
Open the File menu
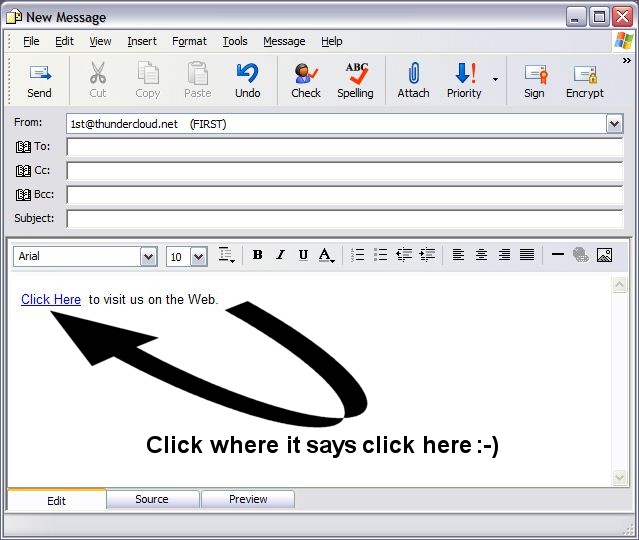[31, 41]
